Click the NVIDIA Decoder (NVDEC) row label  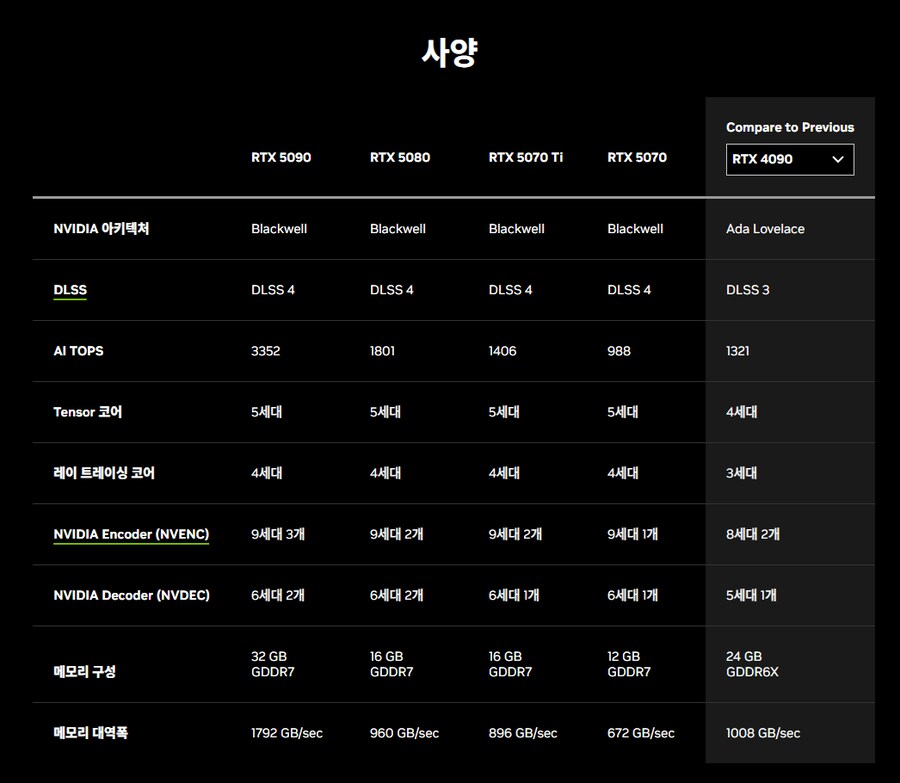(x=131, y=595)
